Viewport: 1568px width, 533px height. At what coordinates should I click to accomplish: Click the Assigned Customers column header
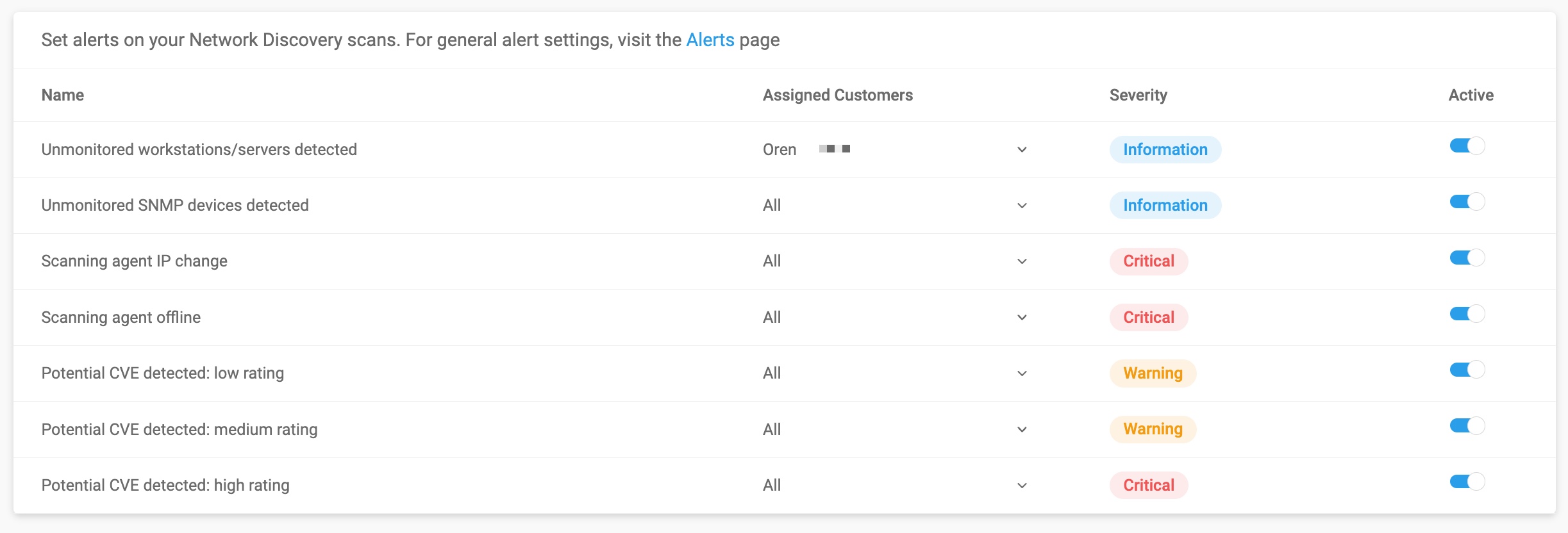coord(838,95)
